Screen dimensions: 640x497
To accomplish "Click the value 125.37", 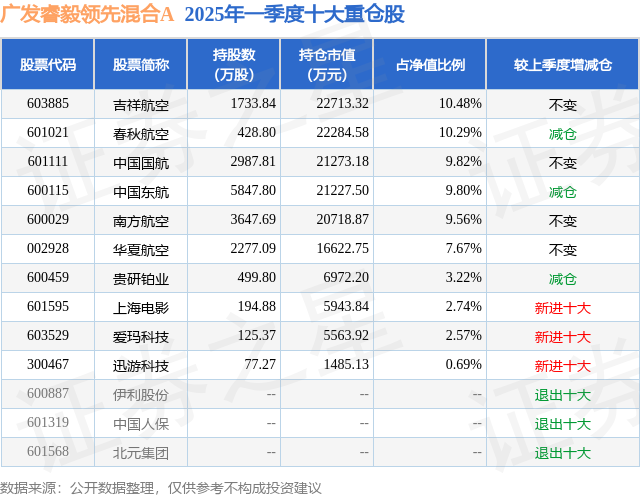I will pyautogui.click(x=257, y=335).
